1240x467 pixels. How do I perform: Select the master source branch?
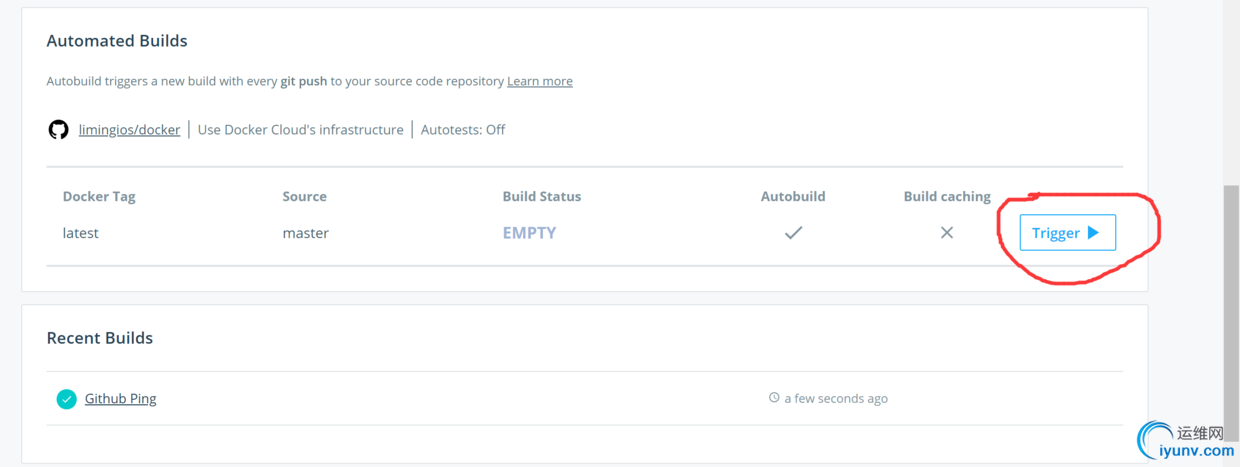[306, 233]
